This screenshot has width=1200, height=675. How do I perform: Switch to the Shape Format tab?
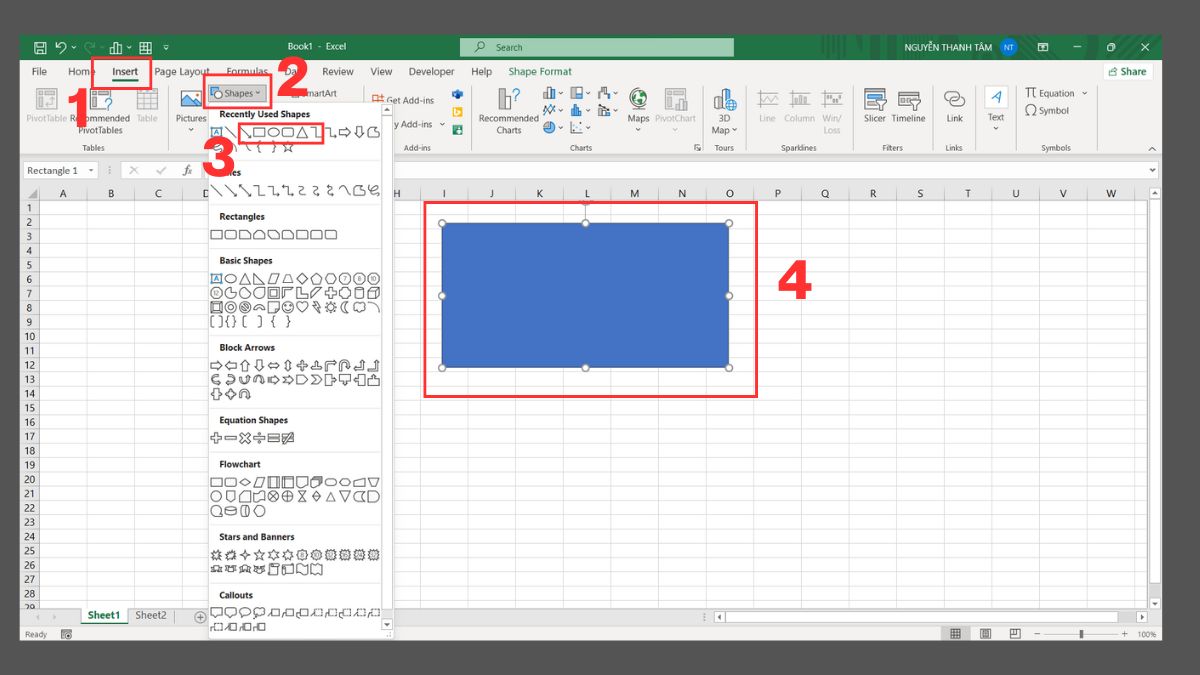540,71
